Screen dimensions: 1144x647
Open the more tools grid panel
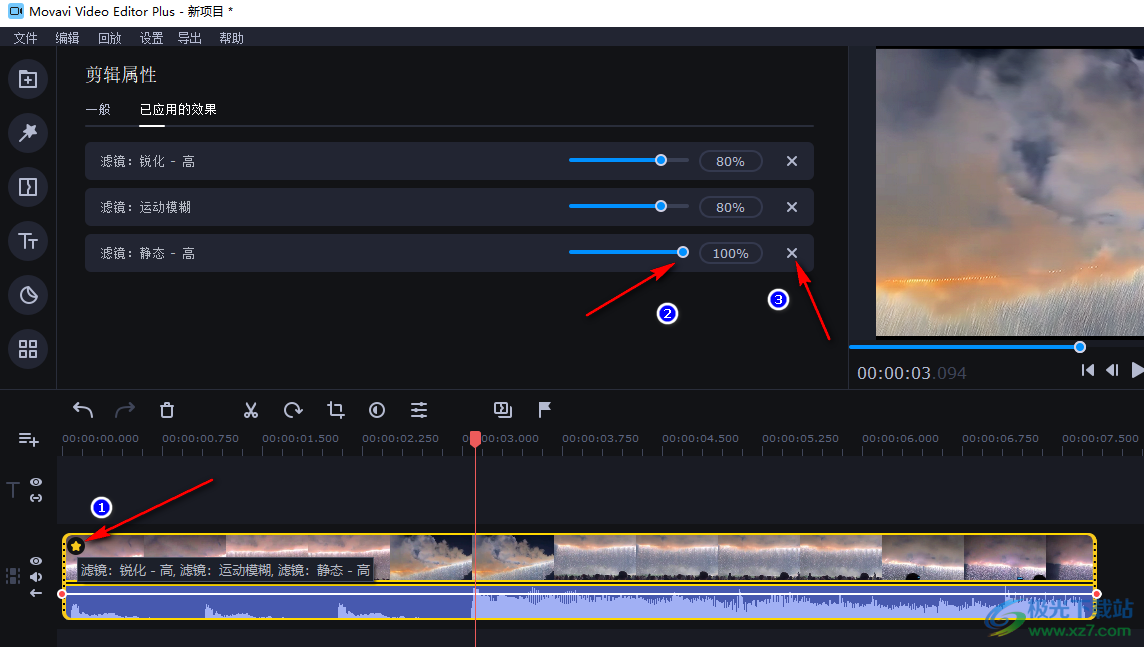coord(28,349)
